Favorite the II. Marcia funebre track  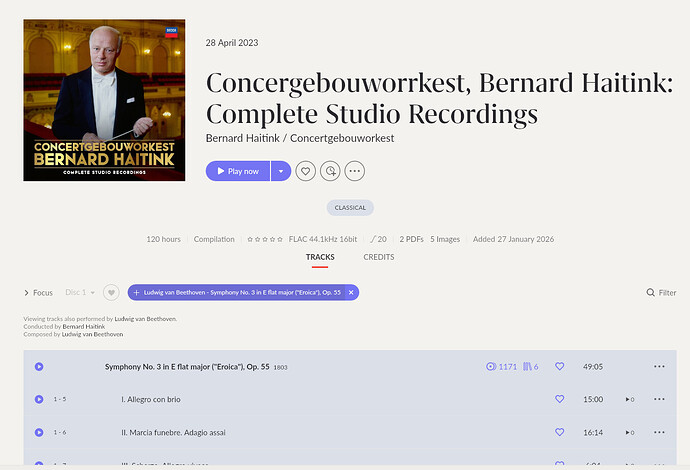click(560, 432)
